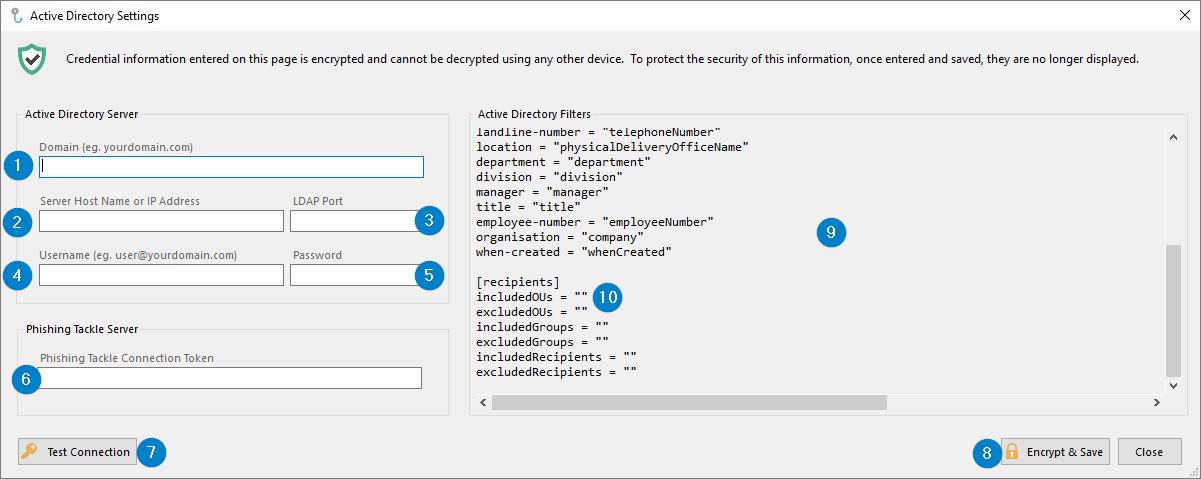Click the employee-number line

594,222
